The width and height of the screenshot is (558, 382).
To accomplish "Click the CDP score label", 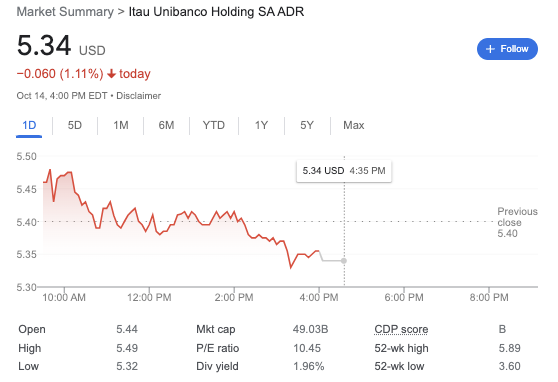I will click(401, 329).
